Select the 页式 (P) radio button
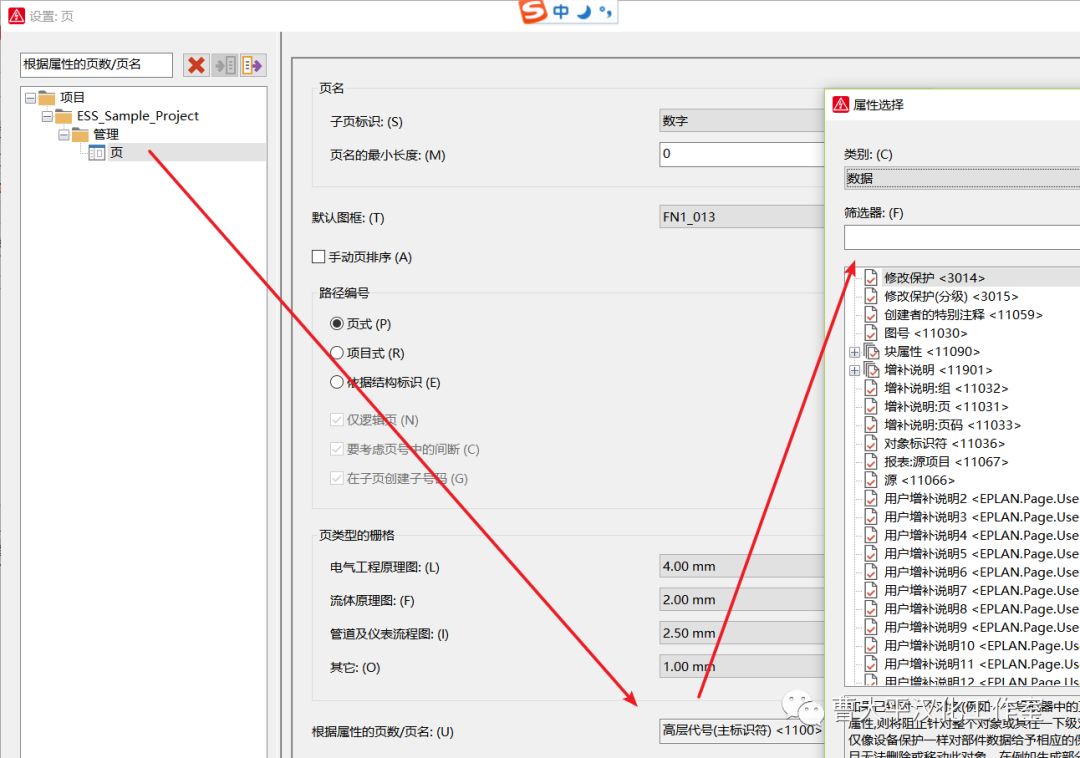The width and height of the screenshot is (1080, 758). tap(337, 324)
